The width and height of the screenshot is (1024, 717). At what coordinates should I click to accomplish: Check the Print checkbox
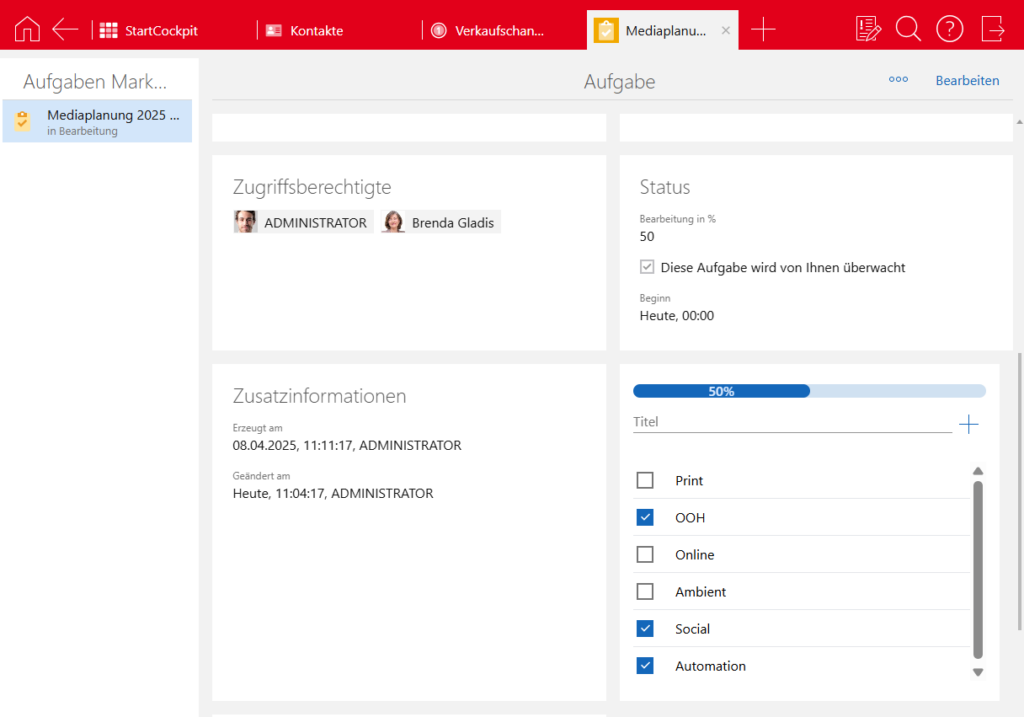(x=645, y=481)
